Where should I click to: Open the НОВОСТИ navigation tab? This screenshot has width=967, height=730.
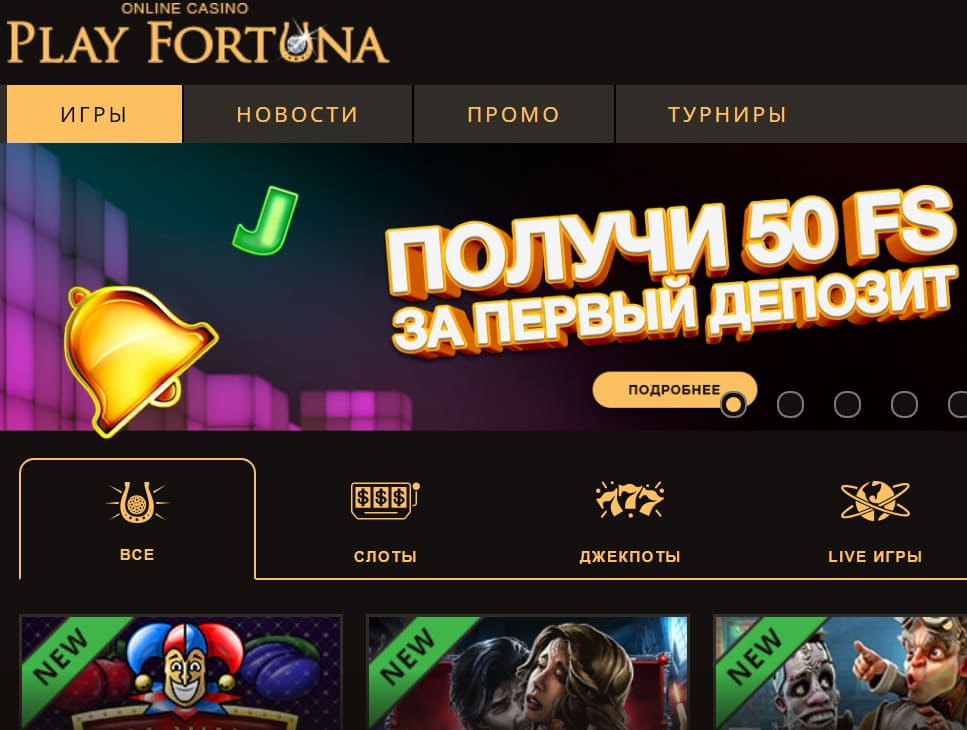(x=298, y=114)
